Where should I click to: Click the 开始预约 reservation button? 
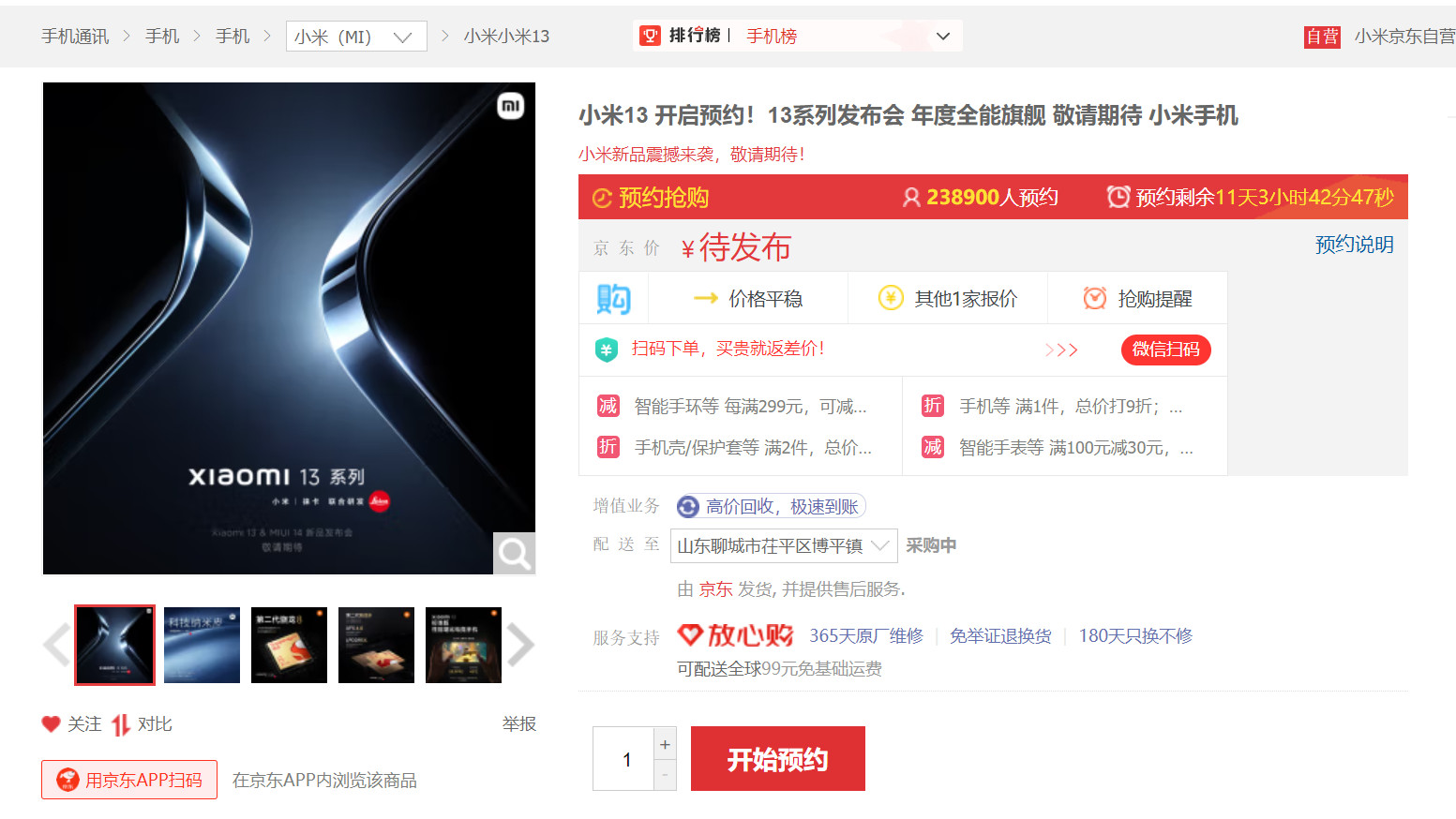[x=777, y=758]
